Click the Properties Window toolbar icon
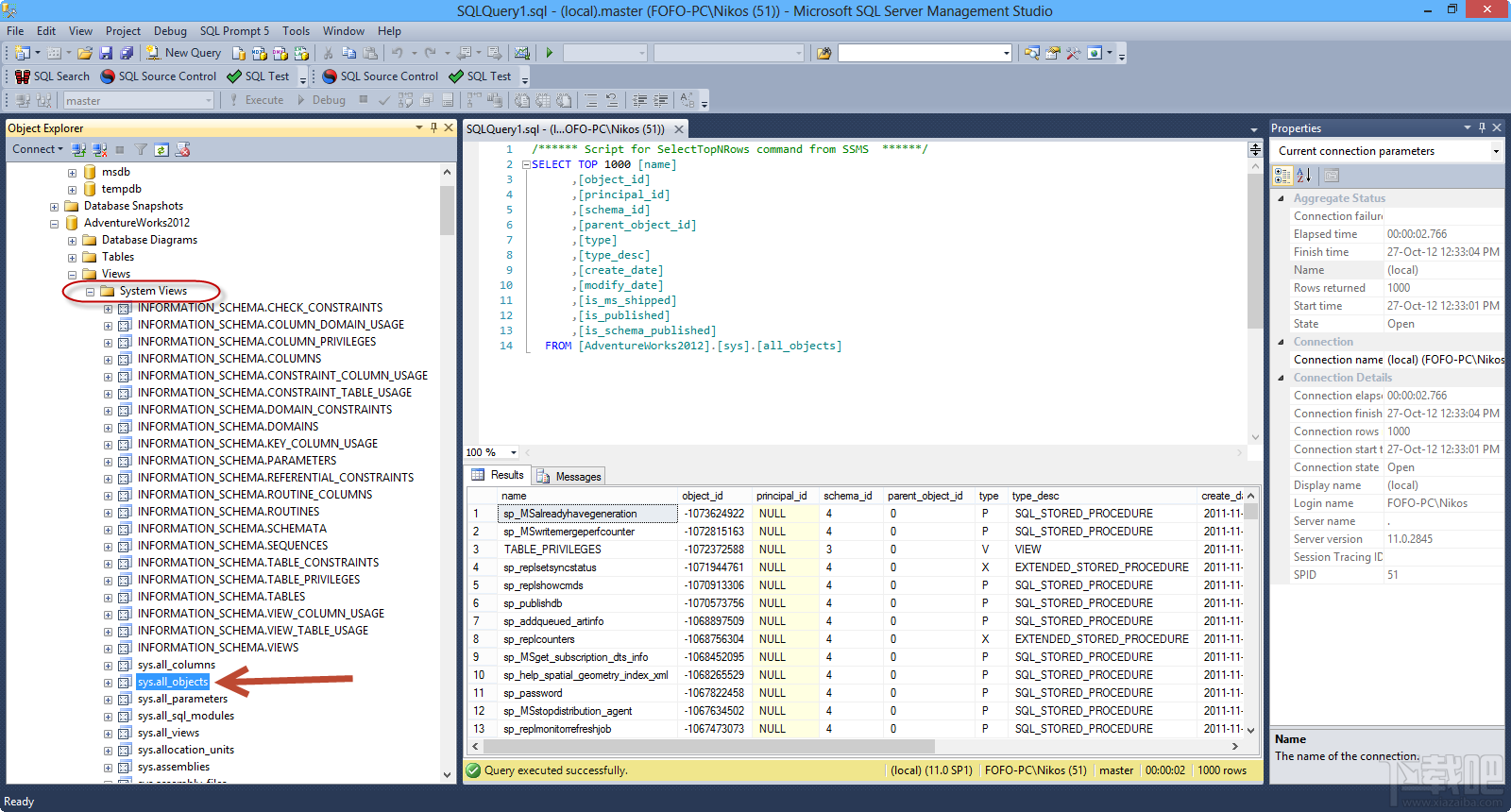Viewport: 1511px width, 812px height. (1052, 53)
